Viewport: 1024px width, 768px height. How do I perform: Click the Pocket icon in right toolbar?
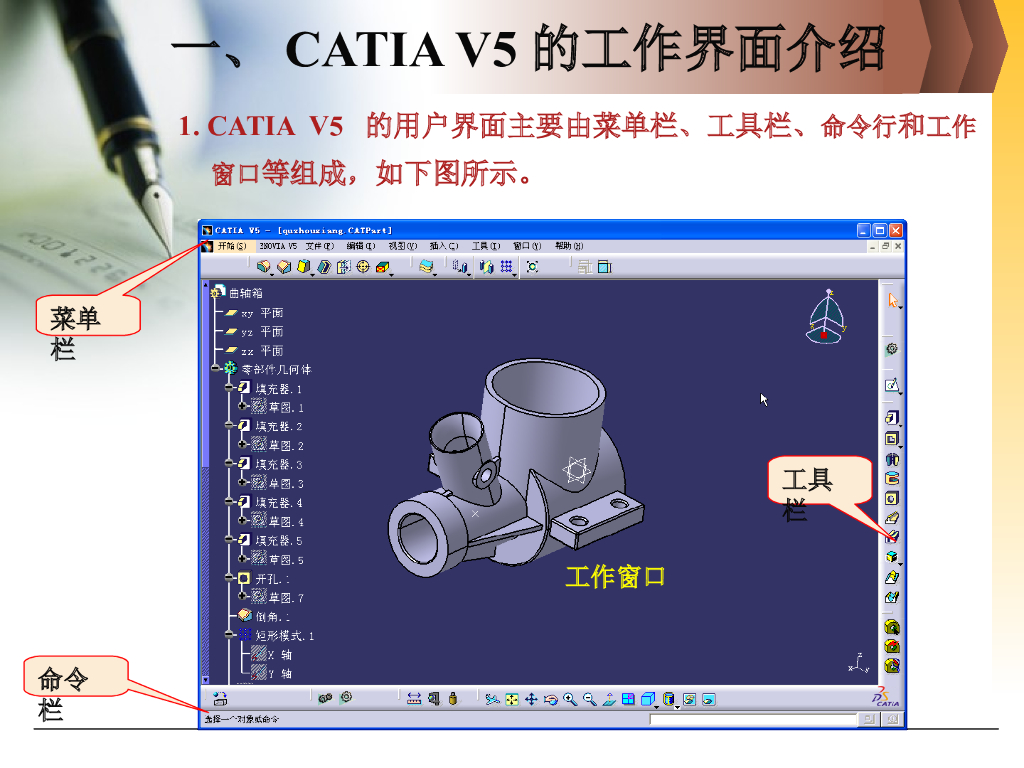892,438
